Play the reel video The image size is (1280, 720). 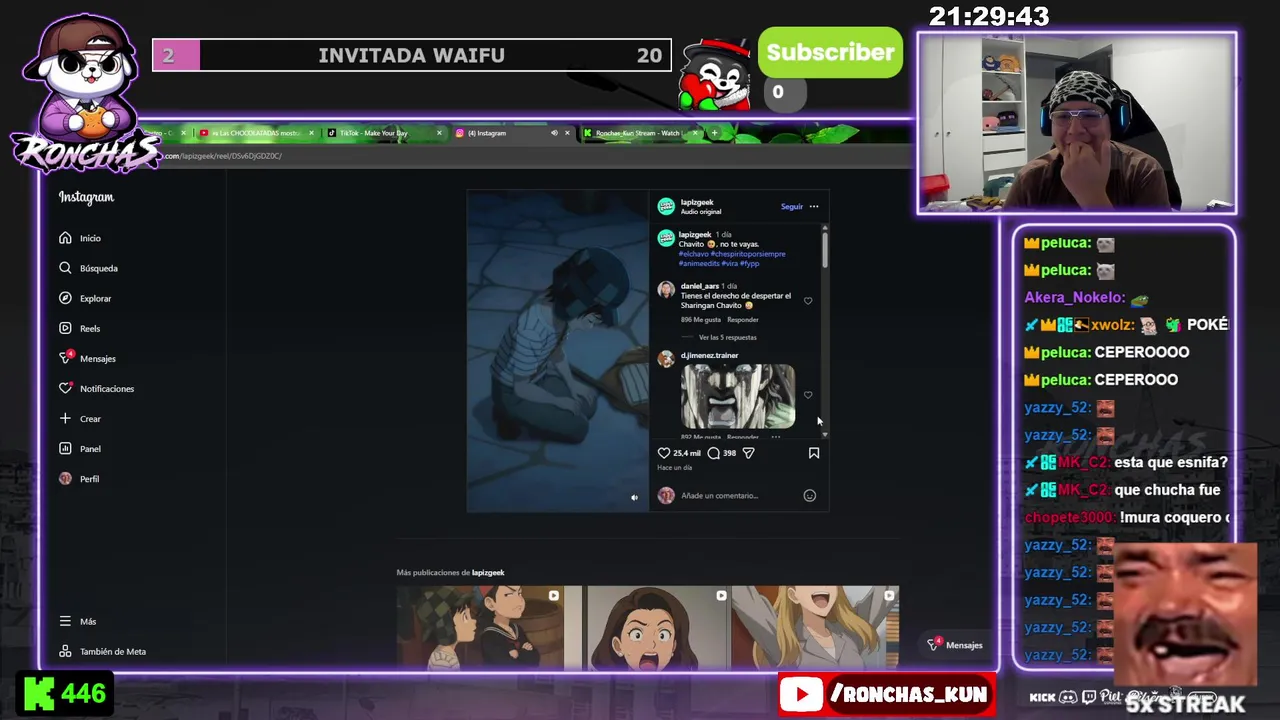tap(558, 351)
